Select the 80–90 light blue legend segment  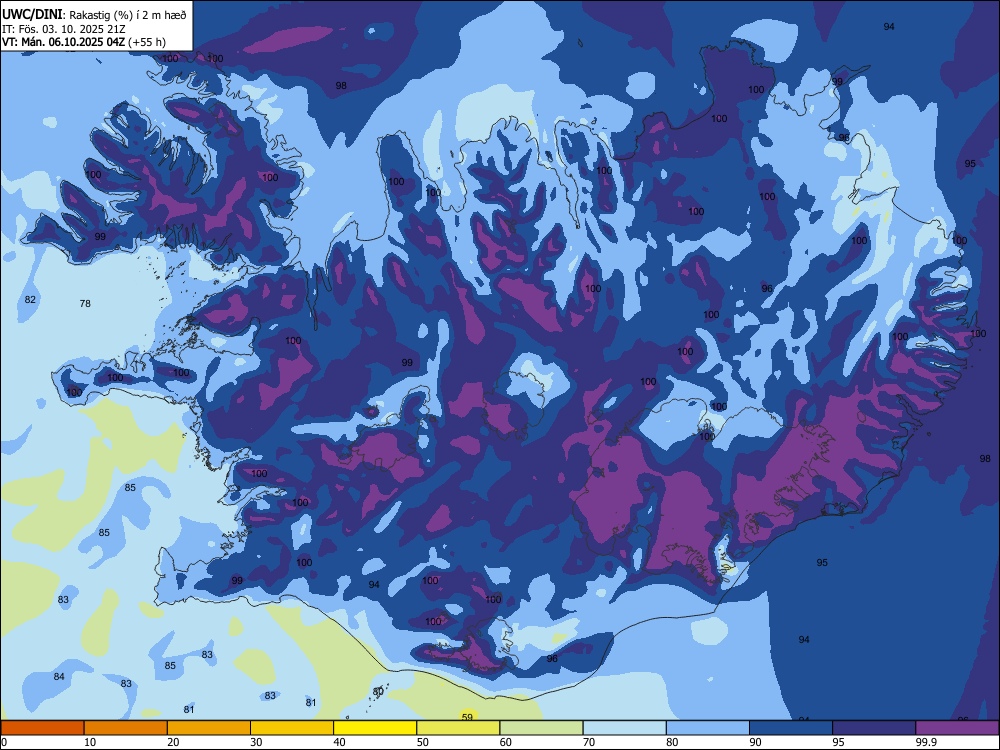[707, 728]
